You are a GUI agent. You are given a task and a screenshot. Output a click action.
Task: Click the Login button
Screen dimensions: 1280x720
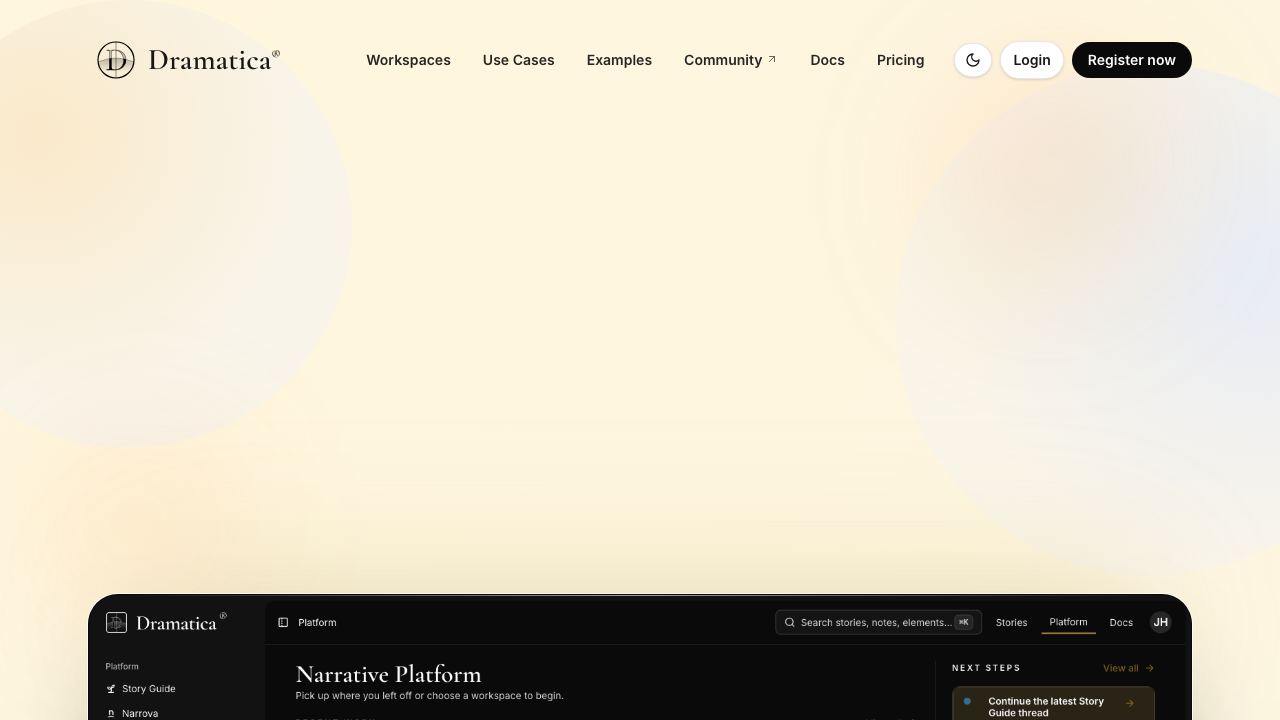(1032, 60)
